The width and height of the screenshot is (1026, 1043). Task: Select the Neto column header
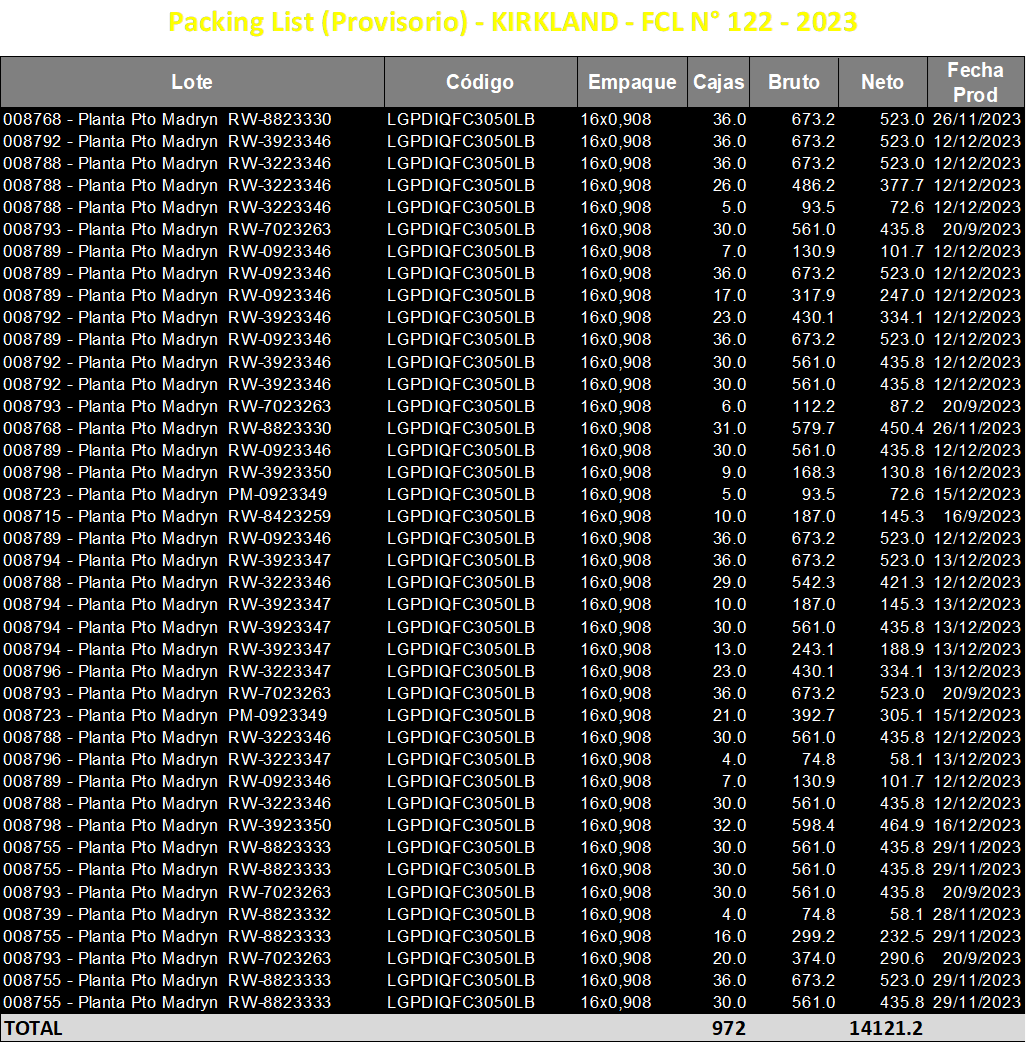pyautogui.click(x=883, y=82)
